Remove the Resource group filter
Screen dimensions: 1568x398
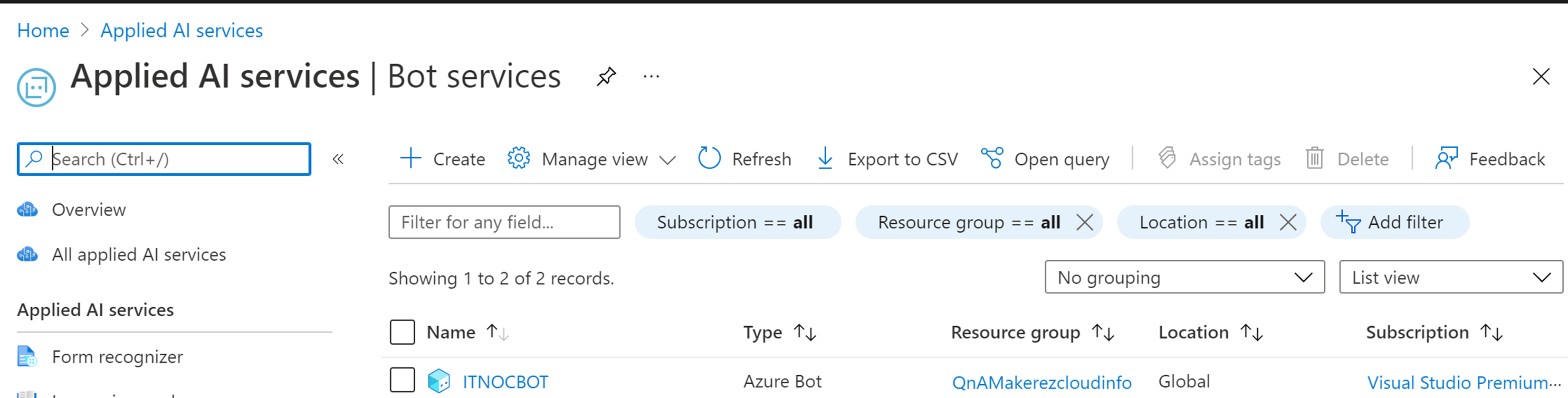[1084, 222]
